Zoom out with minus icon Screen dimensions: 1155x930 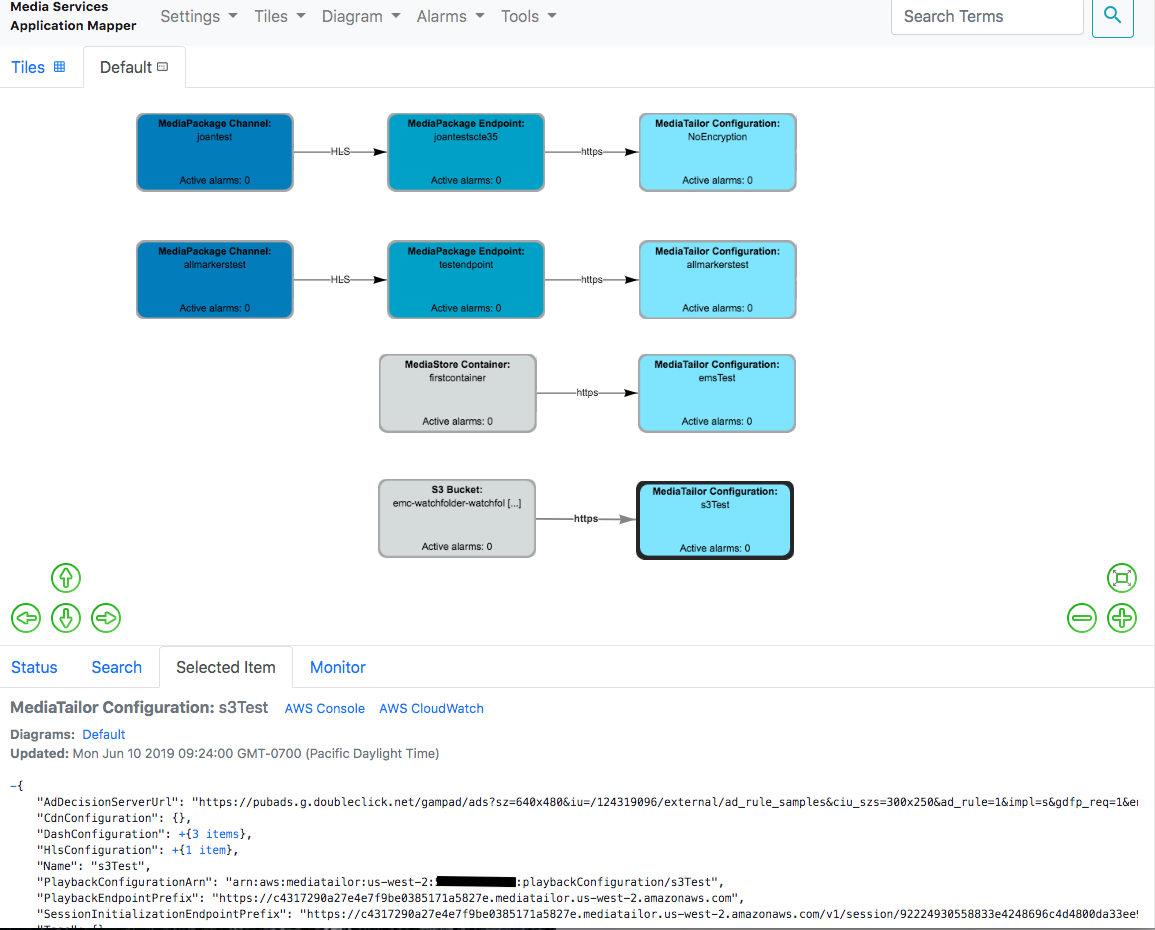point(1082,618)
